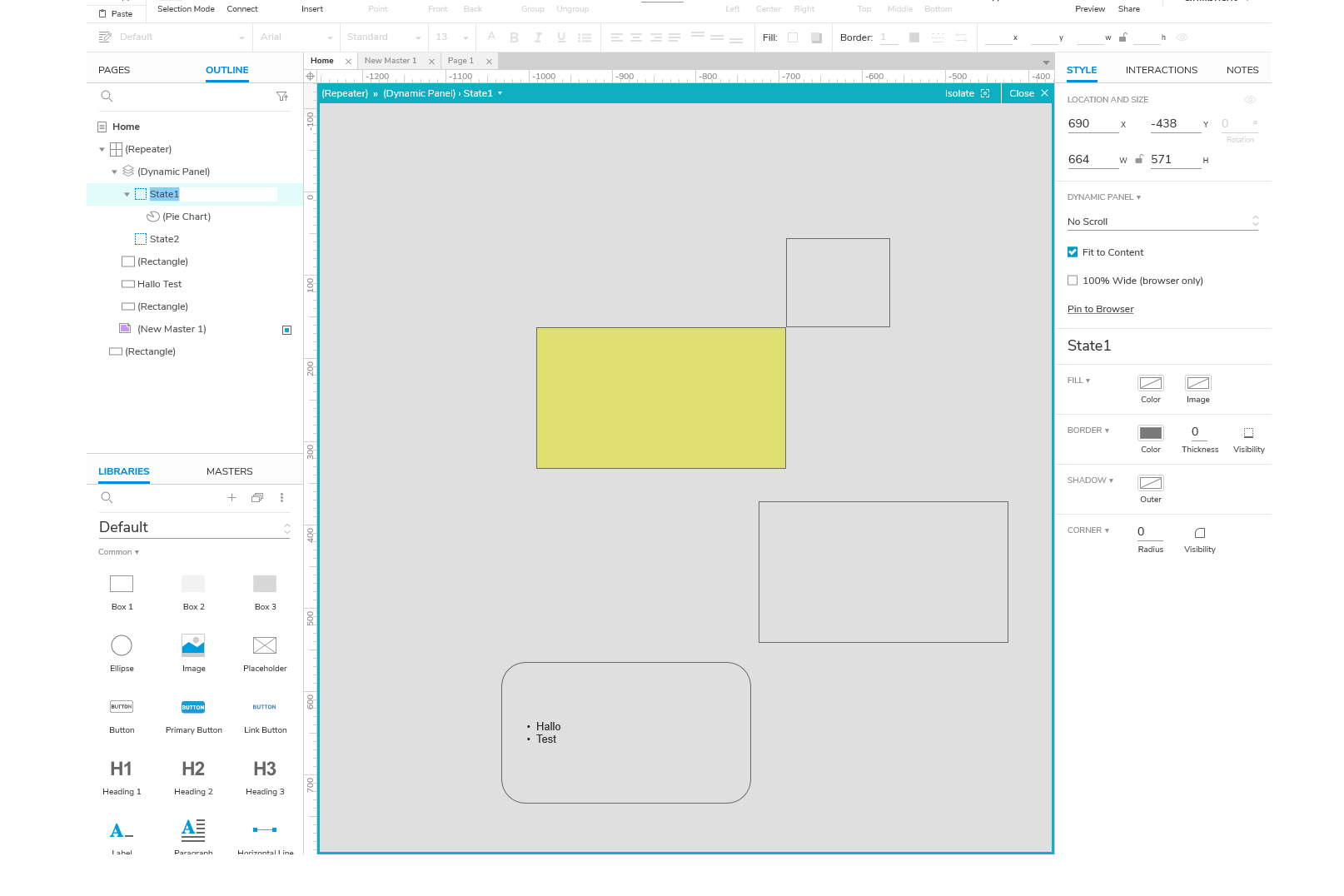Collapse the (Dynamic Panel) node in the Outline
1344x896 pixels.
click(114, 172)
